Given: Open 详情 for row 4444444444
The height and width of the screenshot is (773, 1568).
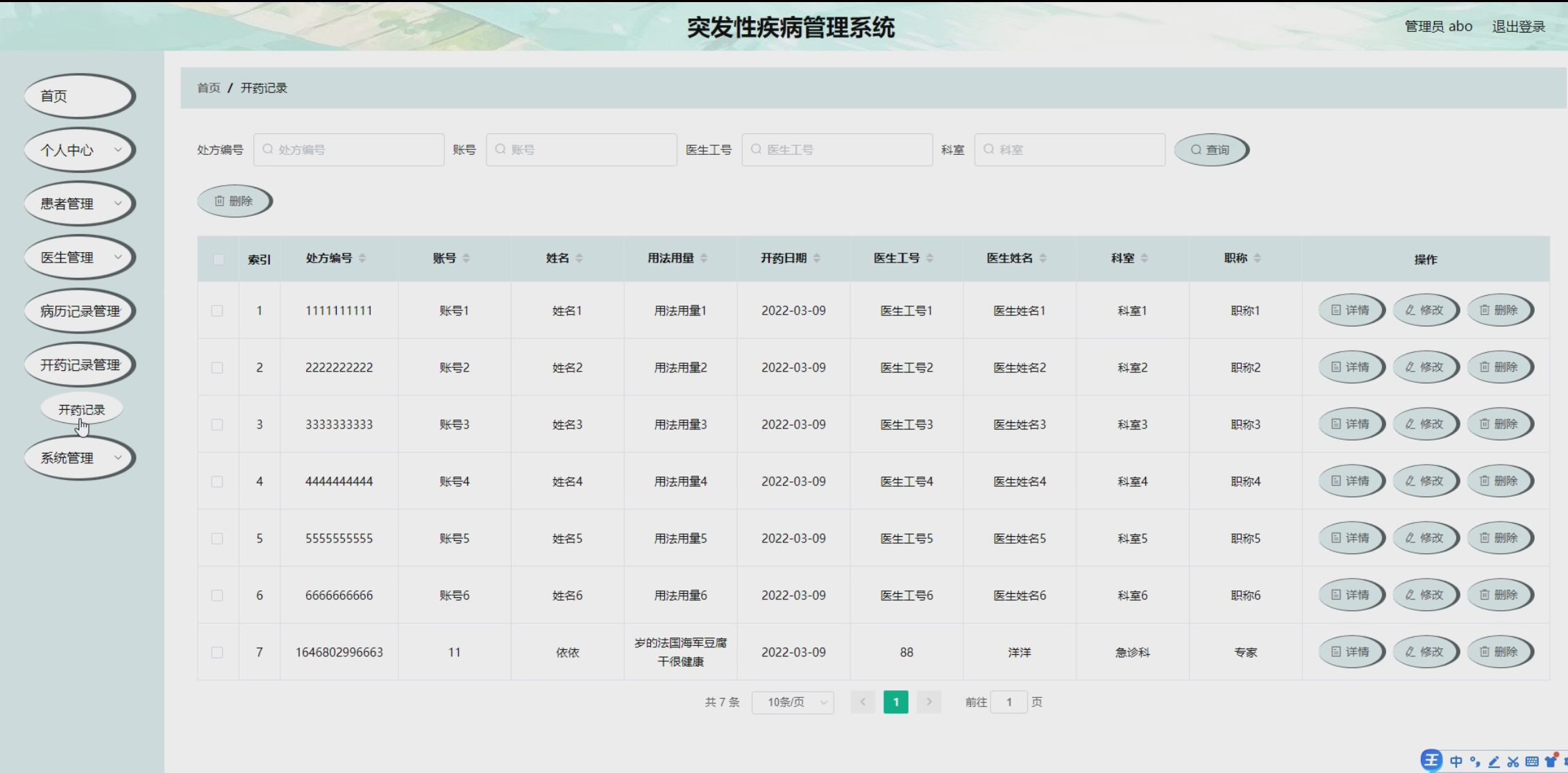Looking at the screenshot, I should tap(1351, 481).
